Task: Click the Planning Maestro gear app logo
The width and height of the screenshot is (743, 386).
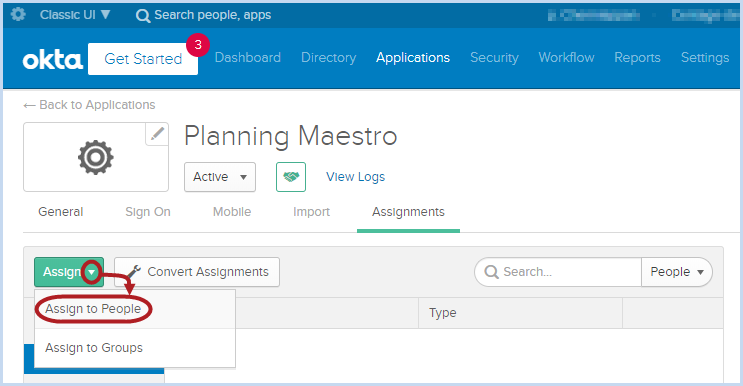Action: tap(96, 157)
